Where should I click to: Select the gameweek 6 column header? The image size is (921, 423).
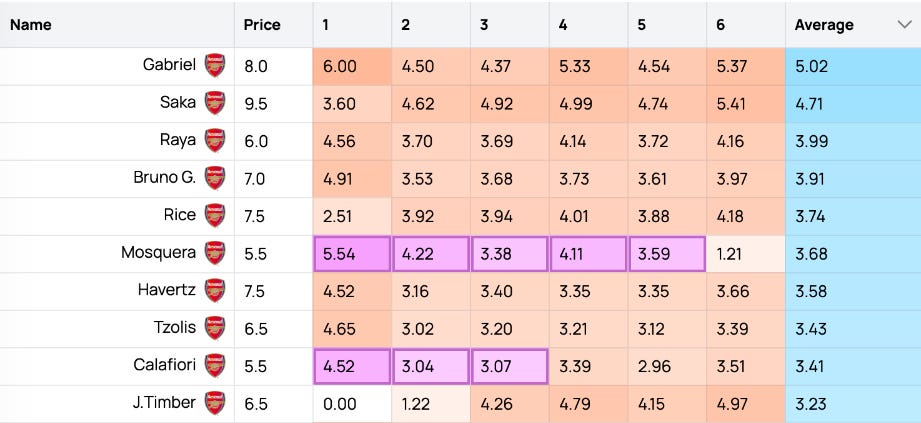745,25
